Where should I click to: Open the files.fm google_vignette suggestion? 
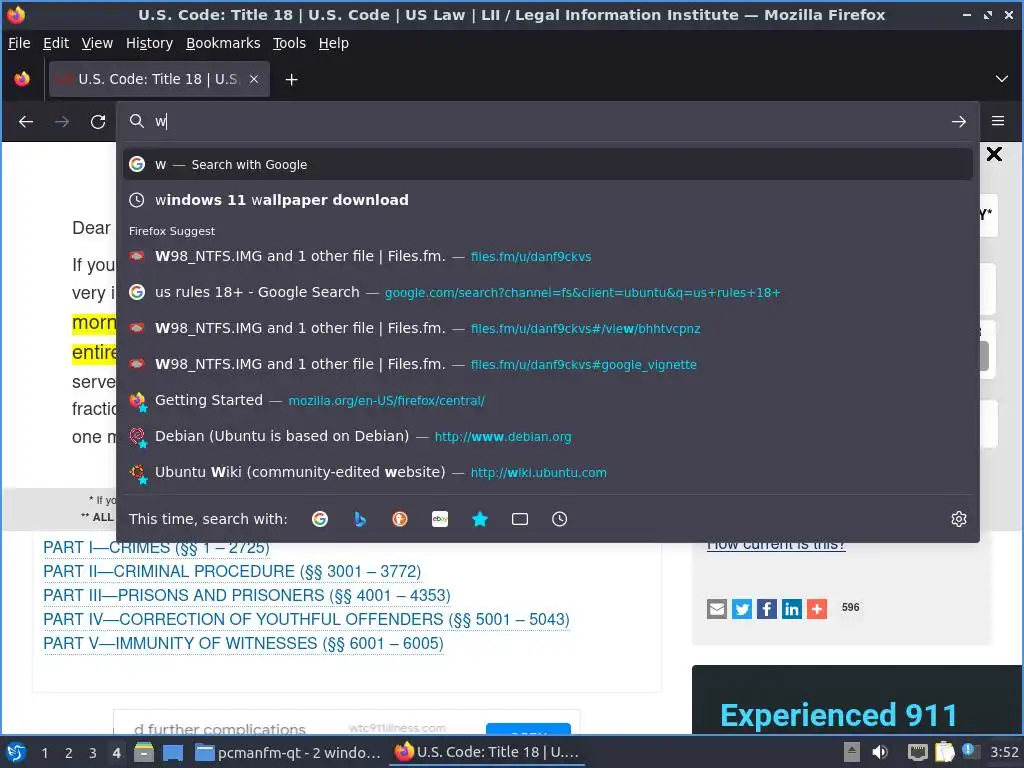point(547,364)
